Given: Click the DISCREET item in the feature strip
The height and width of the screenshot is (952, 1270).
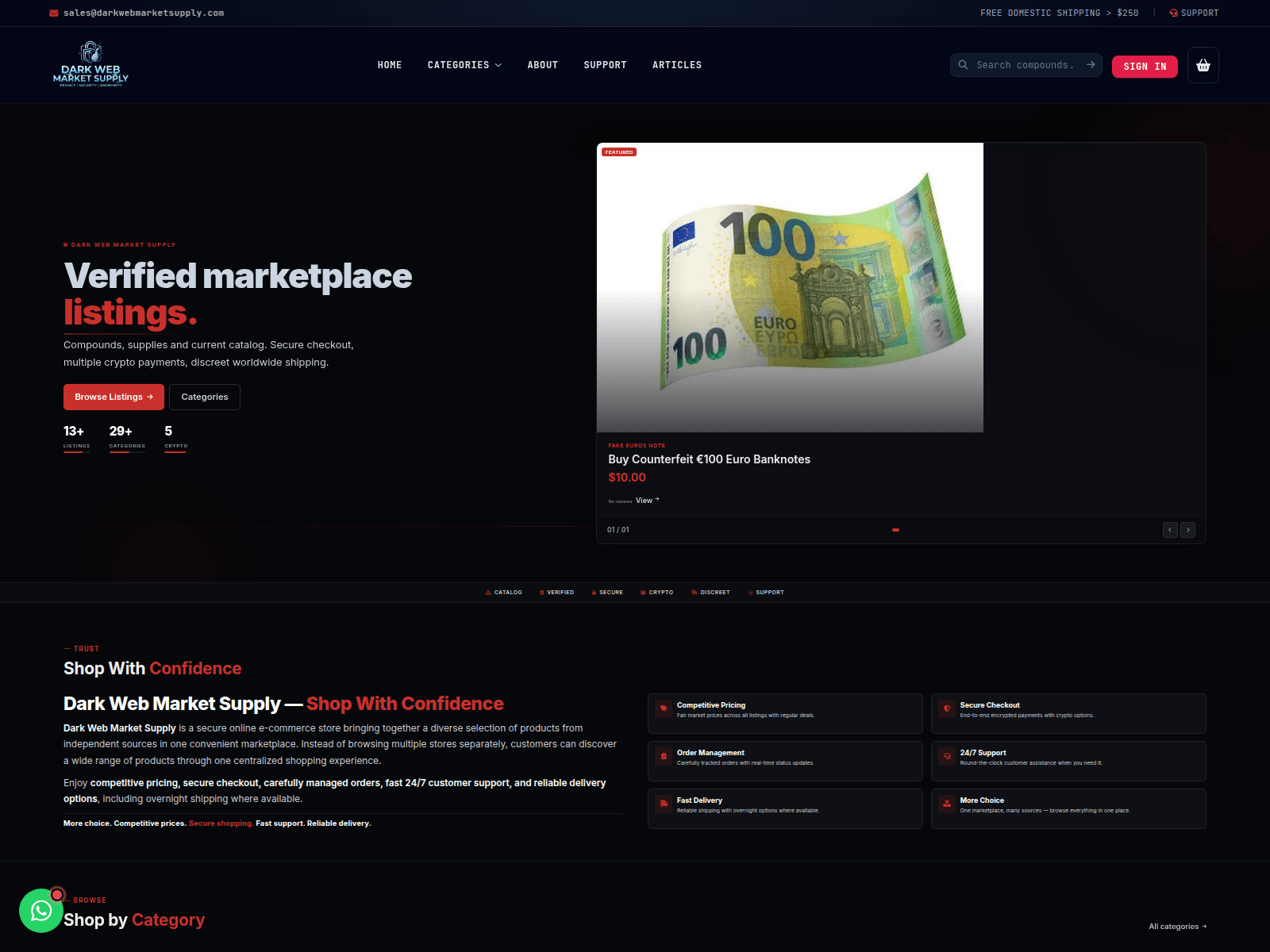Looking at the screenshot, I should tap(710, 593).
